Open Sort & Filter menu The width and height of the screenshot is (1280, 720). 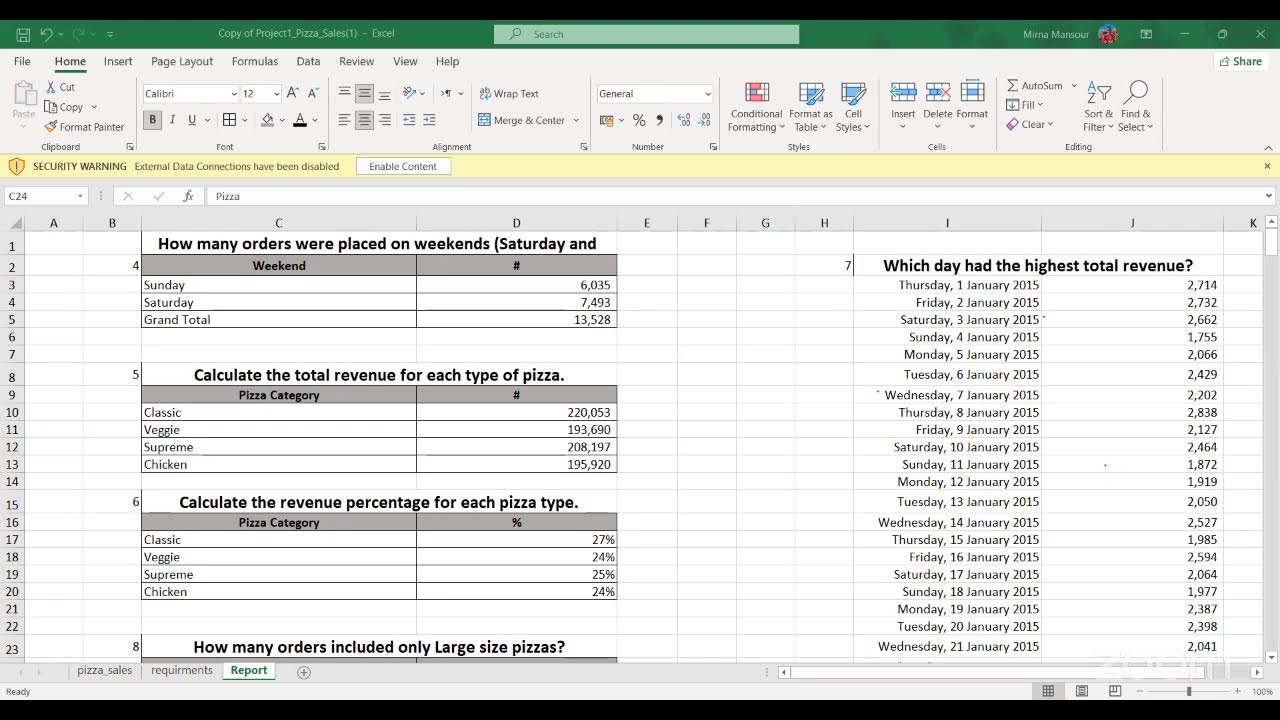pos(1098,107)
